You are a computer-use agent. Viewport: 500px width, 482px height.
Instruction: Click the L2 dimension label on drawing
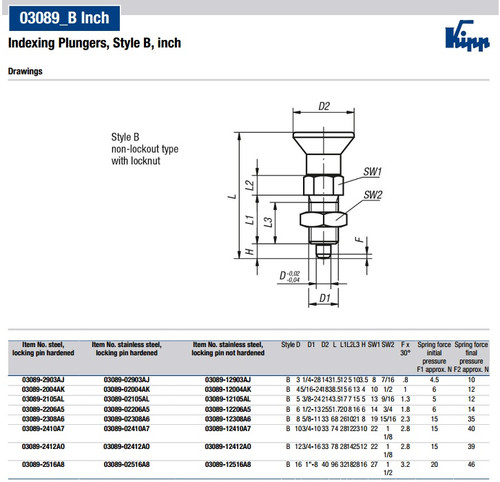250,185
